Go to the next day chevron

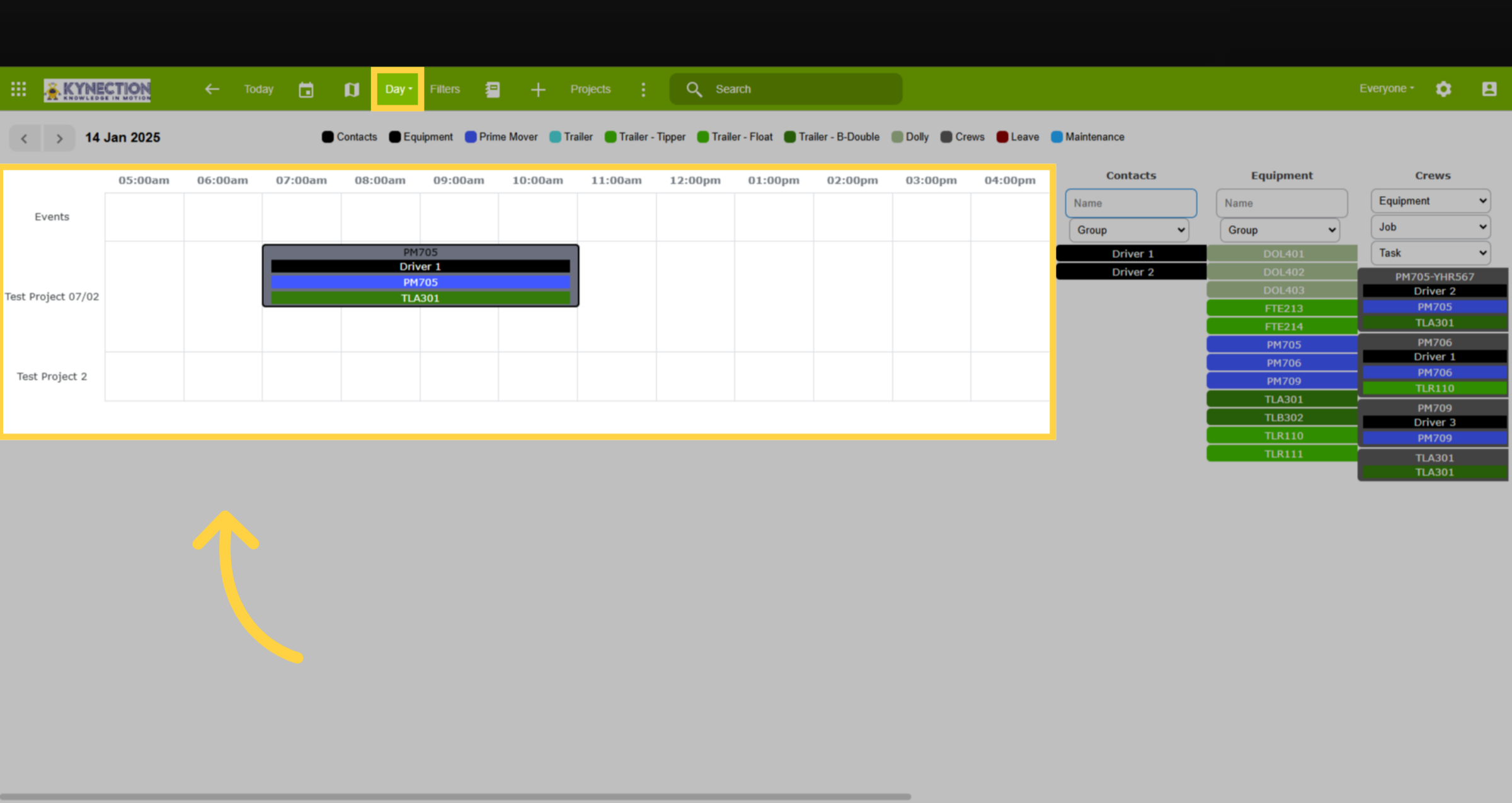pos(59,138)
